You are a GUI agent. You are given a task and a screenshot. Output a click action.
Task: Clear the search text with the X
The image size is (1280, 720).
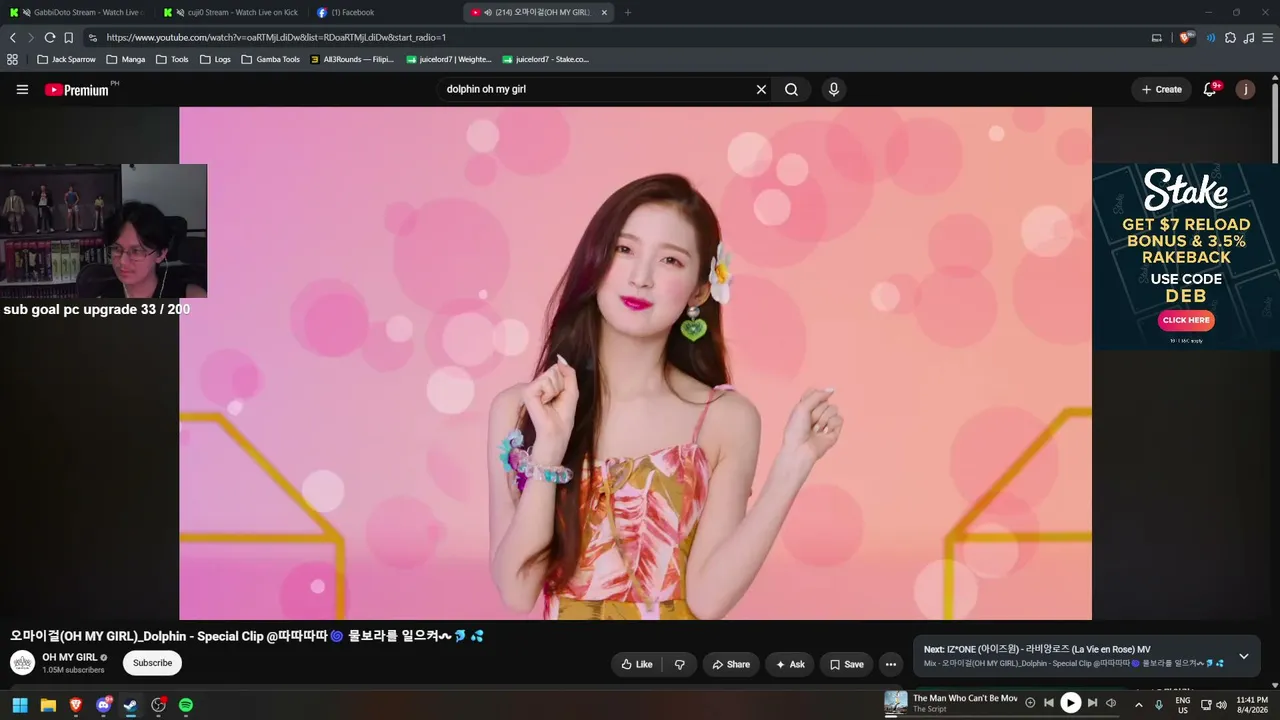[761, 89]
